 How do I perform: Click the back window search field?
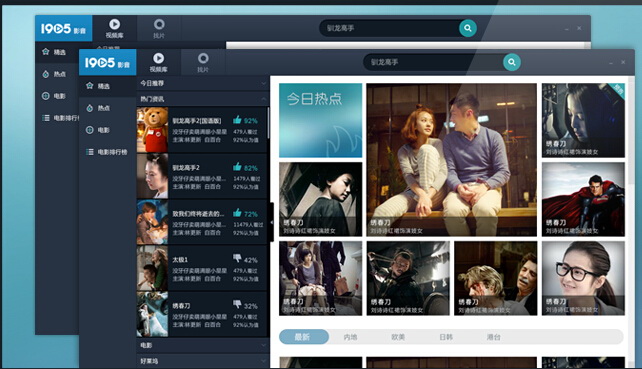(389, 28)
